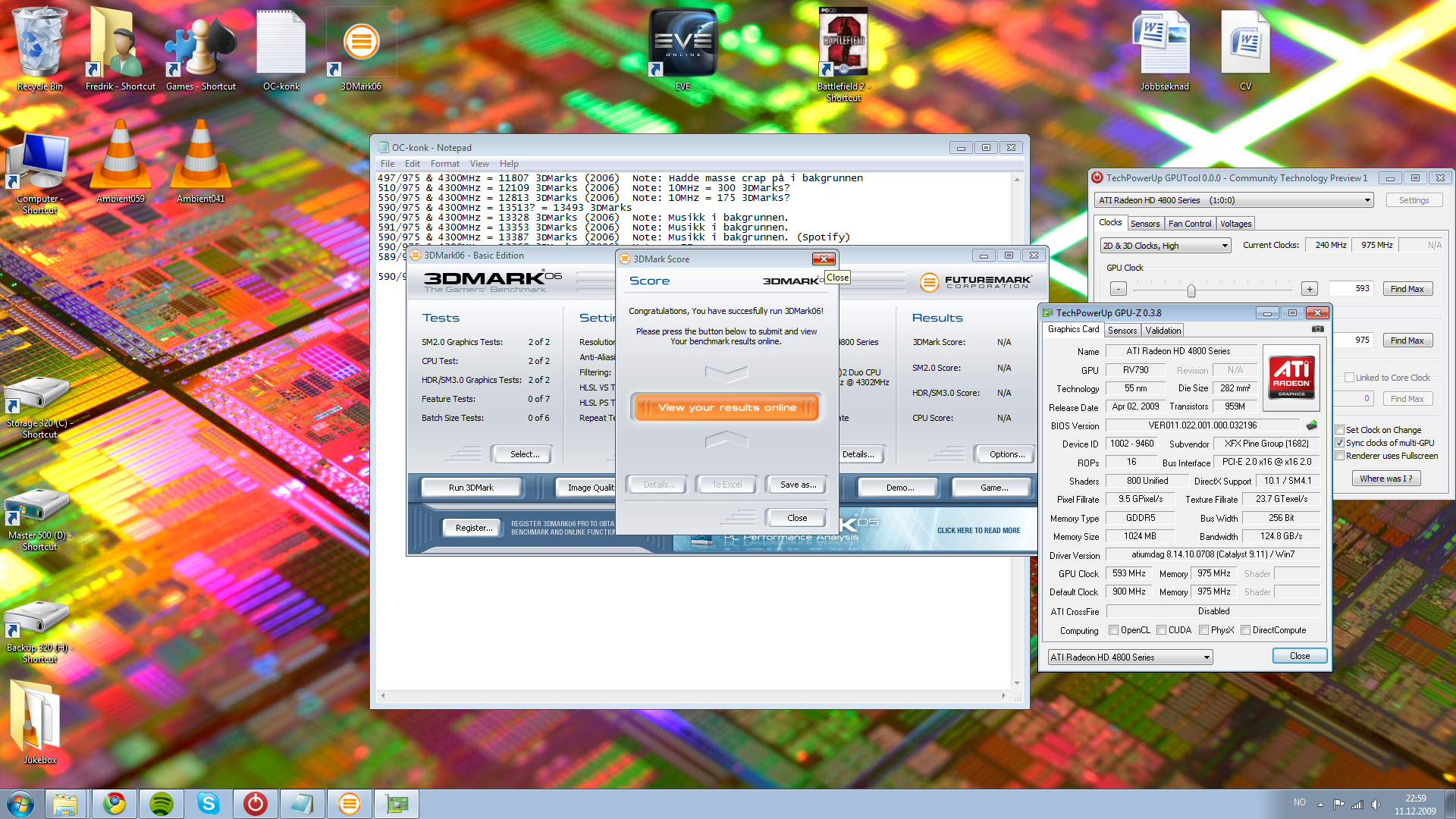Open the Notepad Format menu
This screenshot has height=819, width=1456.
coord(445,164)
